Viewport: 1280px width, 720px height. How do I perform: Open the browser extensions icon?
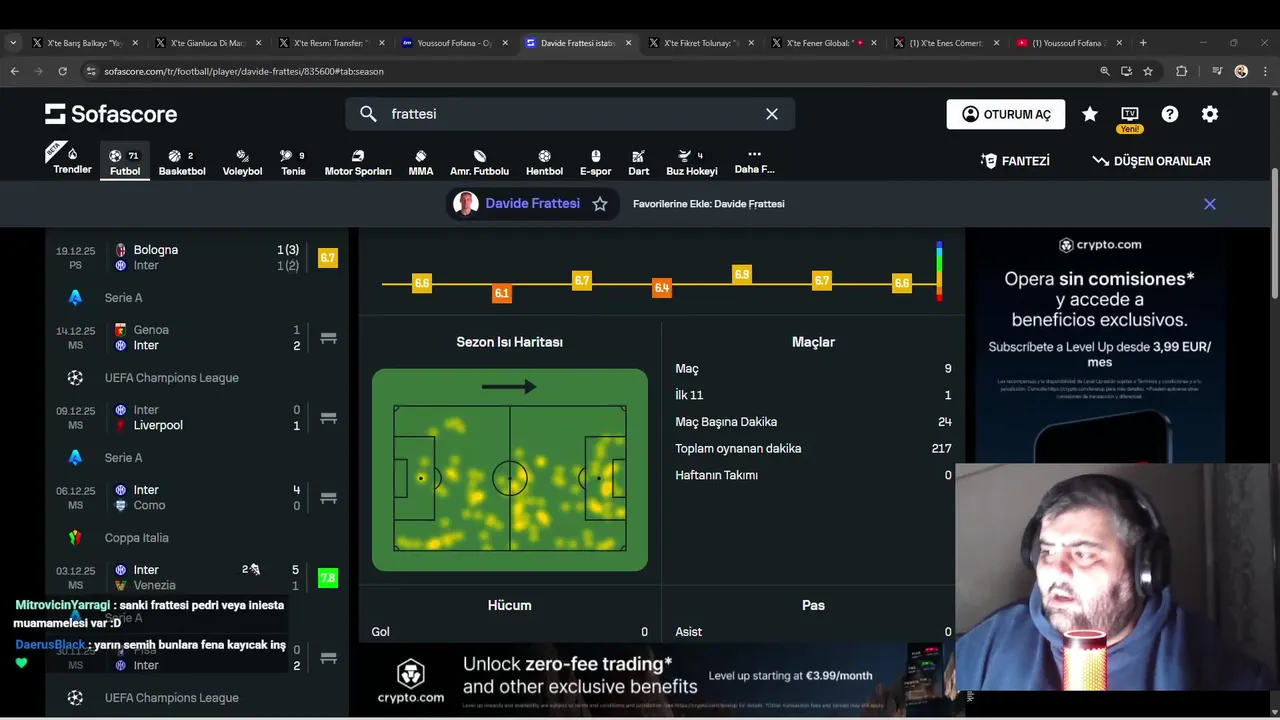1182,71
